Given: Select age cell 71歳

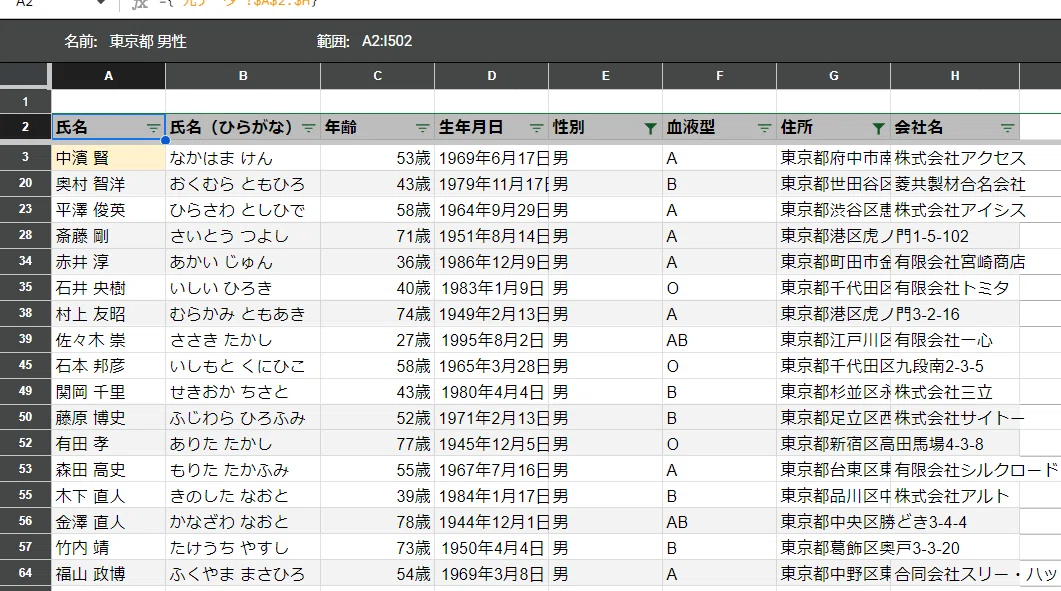Looking at the screenshot, I should pos(378,236).
